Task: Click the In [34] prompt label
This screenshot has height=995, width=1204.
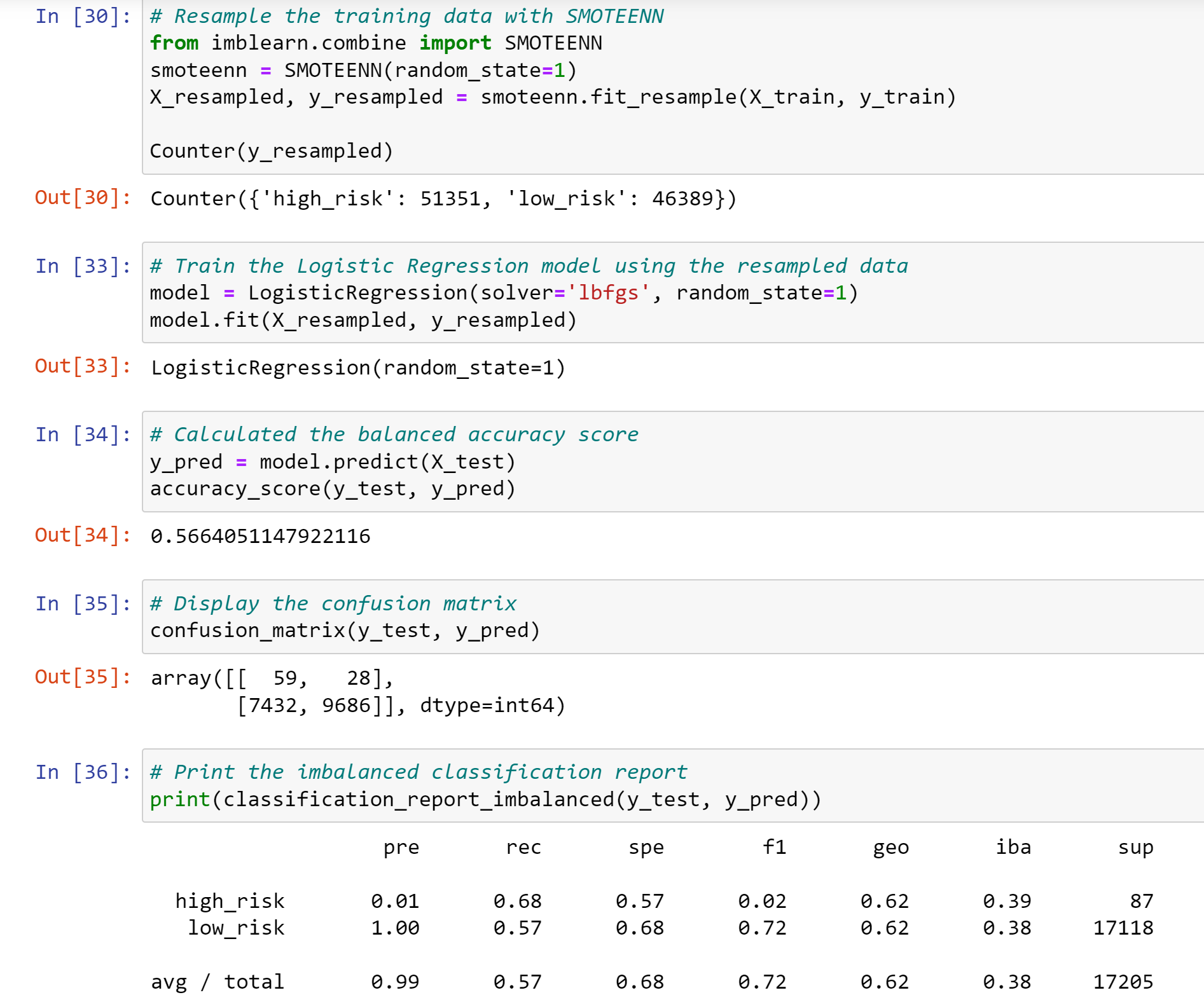Action: click(x=83, y=434)
